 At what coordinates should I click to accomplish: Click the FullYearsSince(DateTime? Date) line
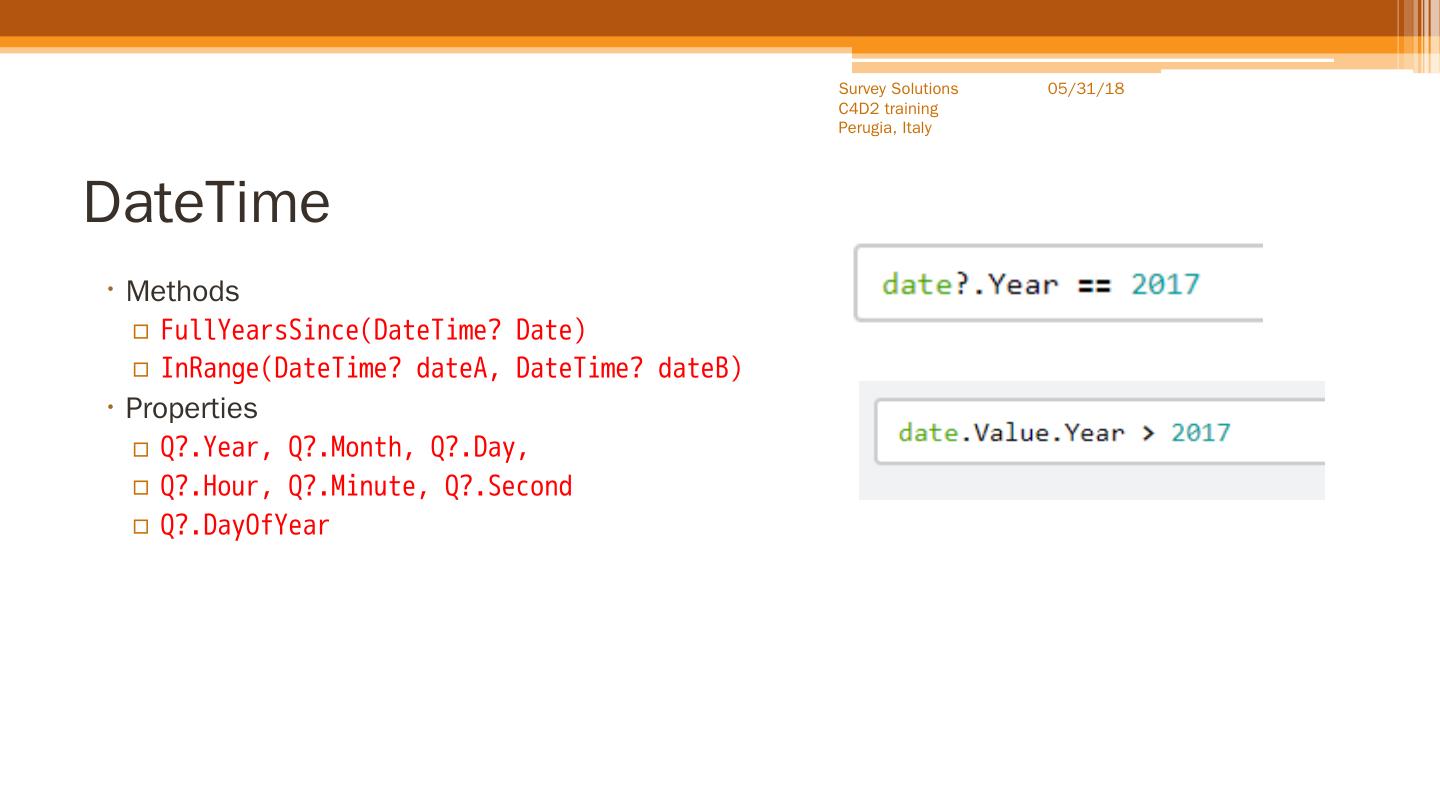click(x=373, y=330)
